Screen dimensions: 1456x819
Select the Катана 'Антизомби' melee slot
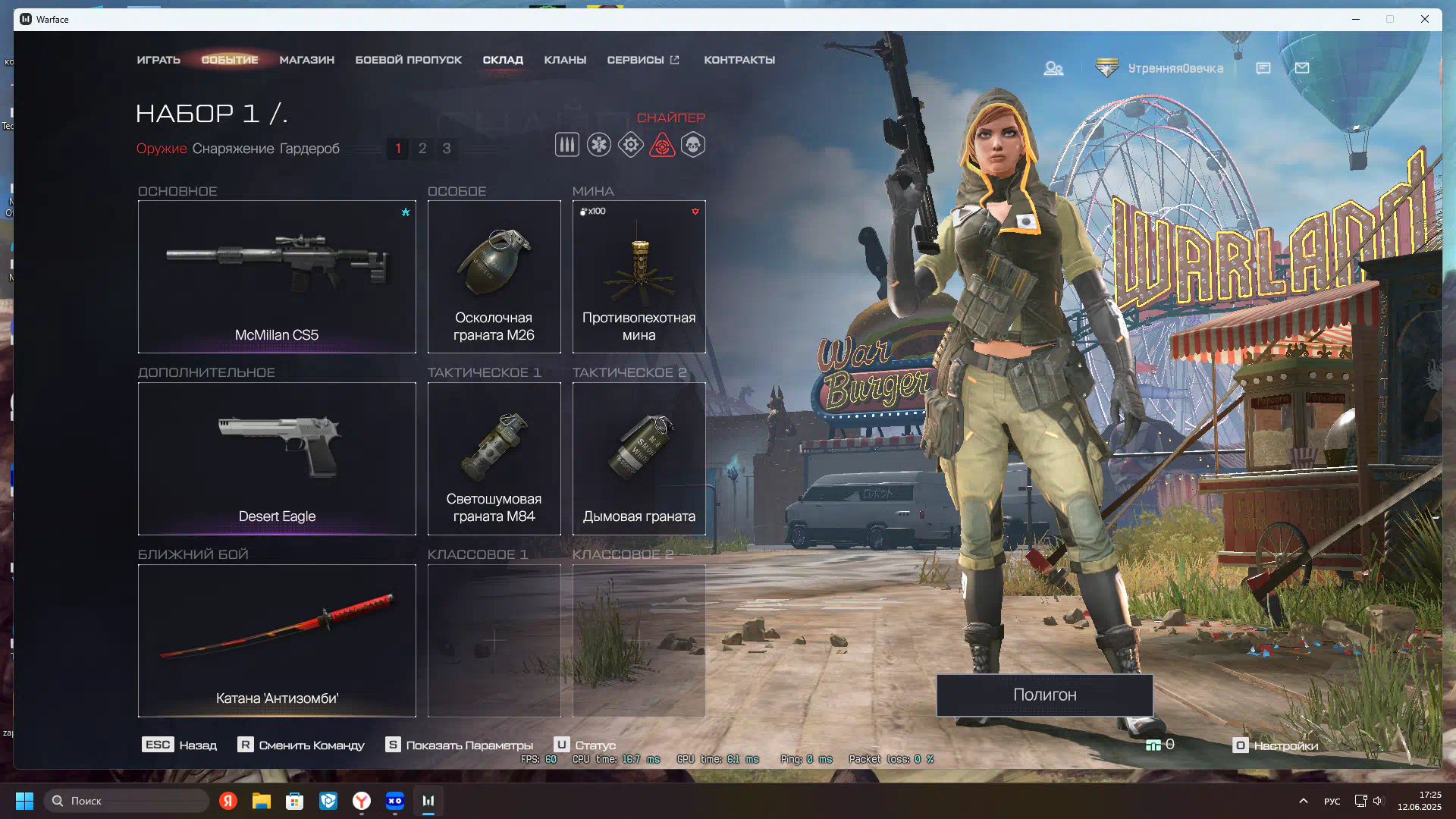click(277, 641)
